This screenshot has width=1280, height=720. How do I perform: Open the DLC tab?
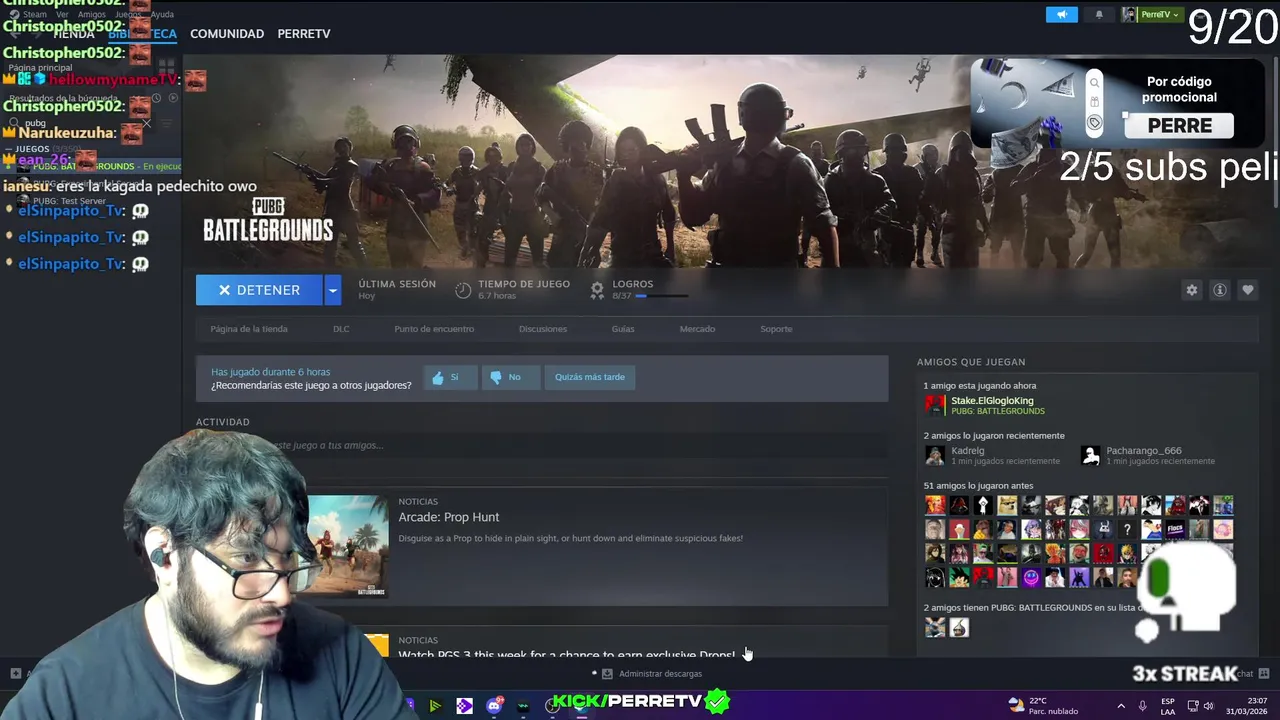click(x=341, y=329)
